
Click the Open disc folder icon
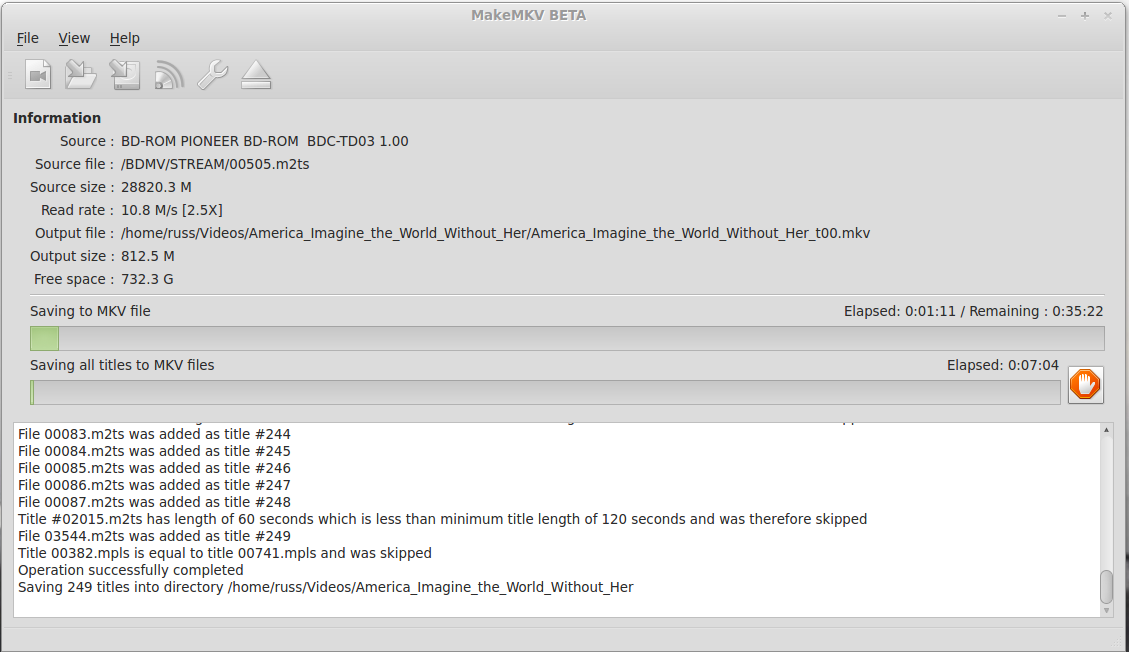click(81, 74)
